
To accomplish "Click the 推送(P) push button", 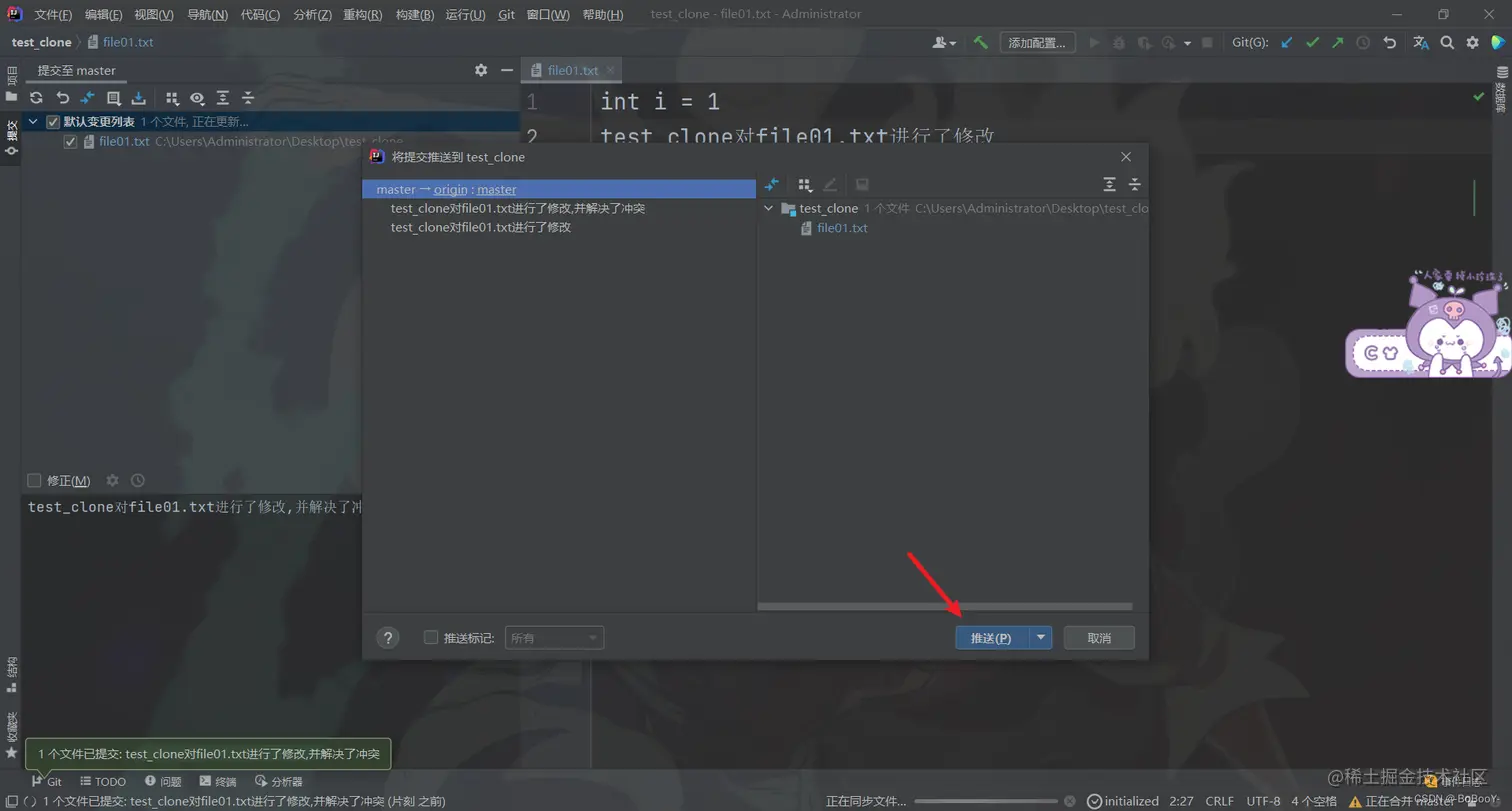I will pyautogui.click(x=992, y=638).
